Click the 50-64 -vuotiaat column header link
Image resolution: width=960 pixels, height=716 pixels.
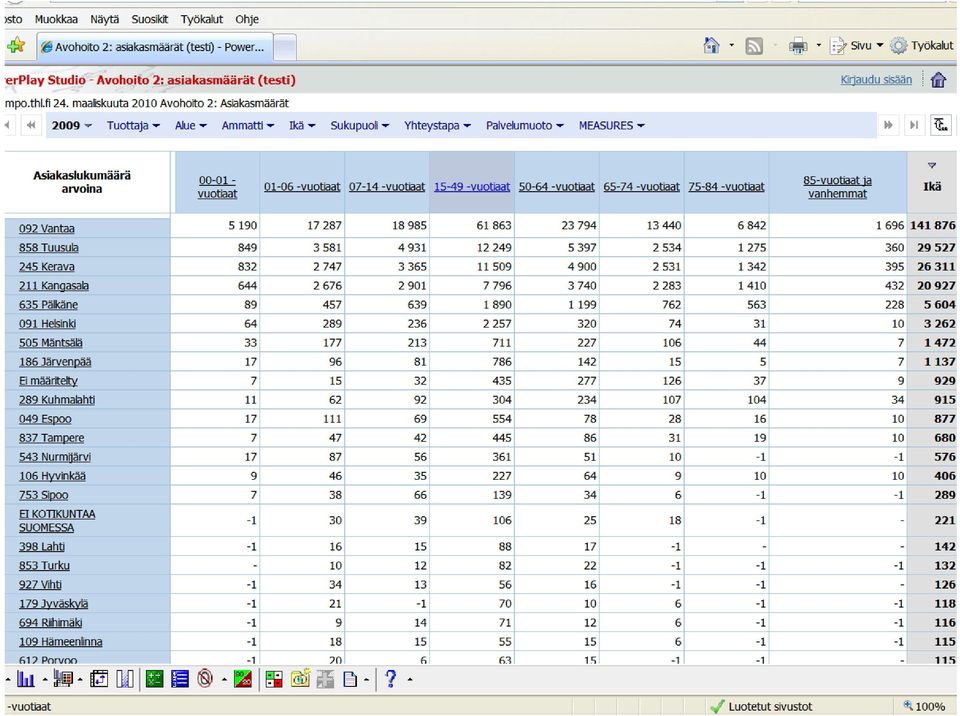(x=557, y=187)
